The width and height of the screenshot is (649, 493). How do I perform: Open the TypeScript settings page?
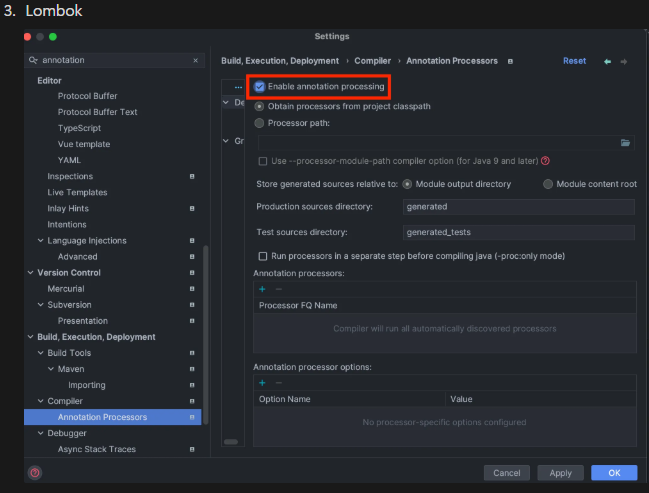point(79,128)
